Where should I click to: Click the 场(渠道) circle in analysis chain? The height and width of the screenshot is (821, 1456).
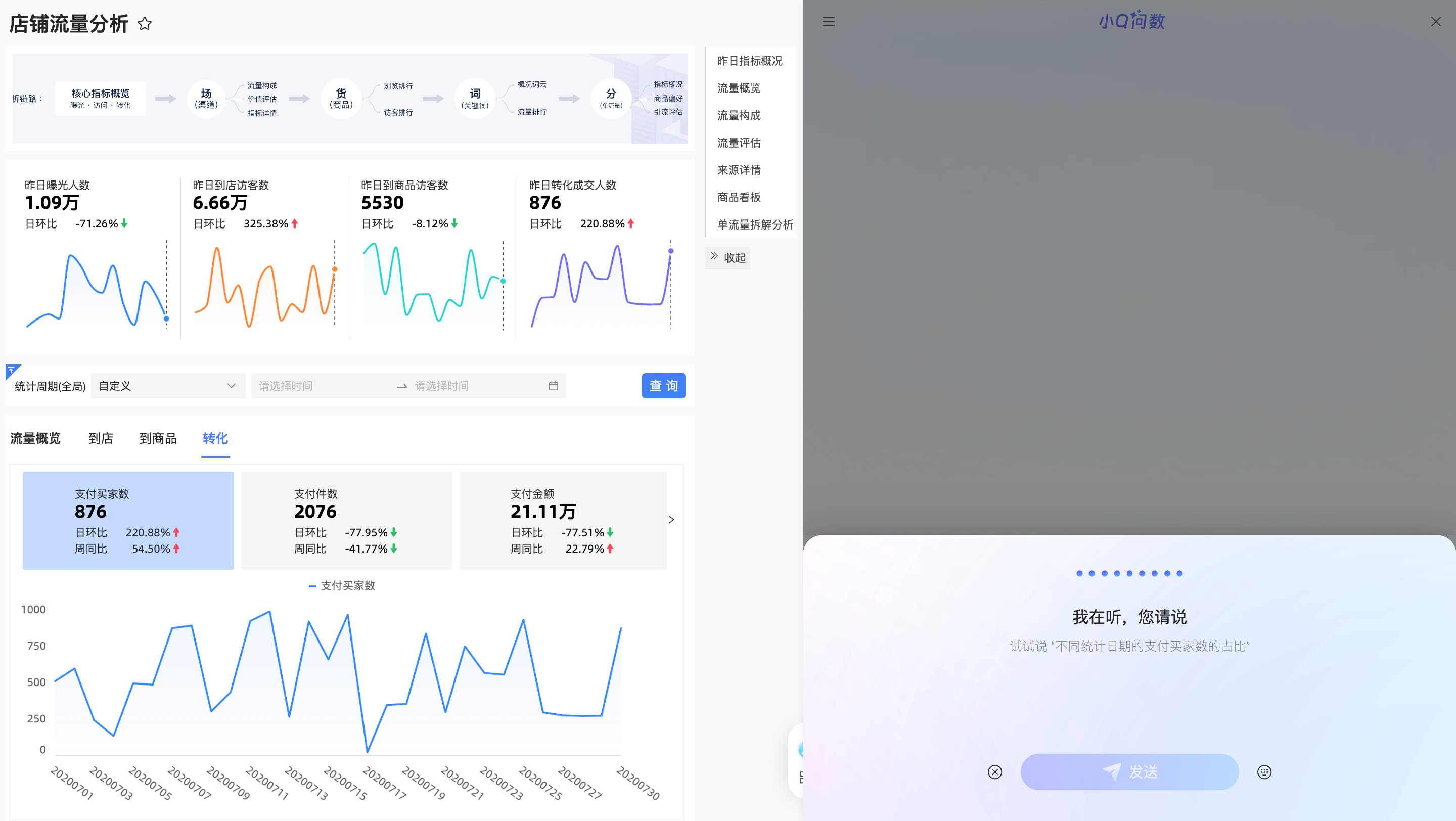(x=206, y=98)
